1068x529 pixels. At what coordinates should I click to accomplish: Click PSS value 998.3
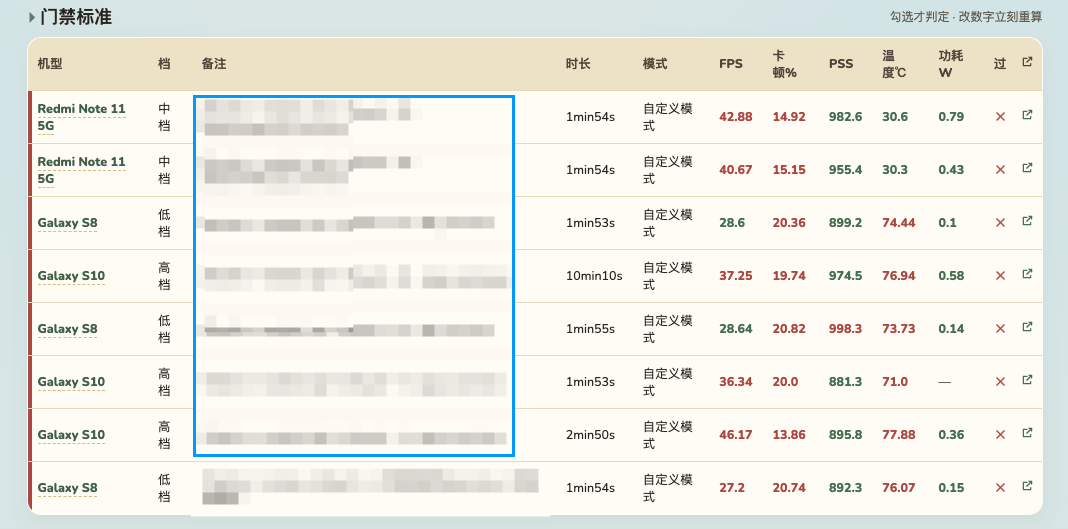click(845, 330)
